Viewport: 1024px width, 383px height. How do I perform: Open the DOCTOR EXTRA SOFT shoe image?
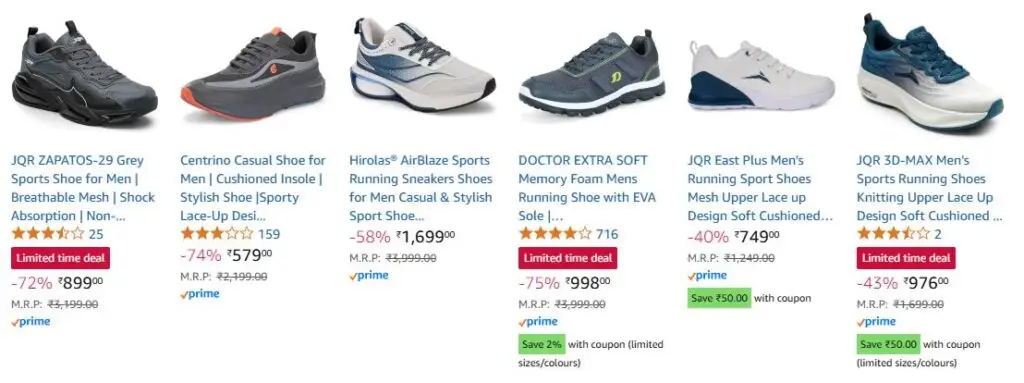[x=592, y=73]
